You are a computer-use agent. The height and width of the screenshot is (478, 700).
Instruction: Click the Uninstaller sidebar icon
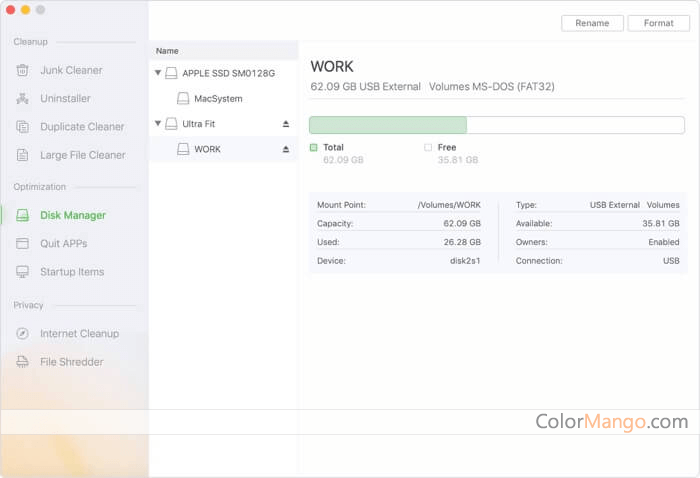point(22,99)
